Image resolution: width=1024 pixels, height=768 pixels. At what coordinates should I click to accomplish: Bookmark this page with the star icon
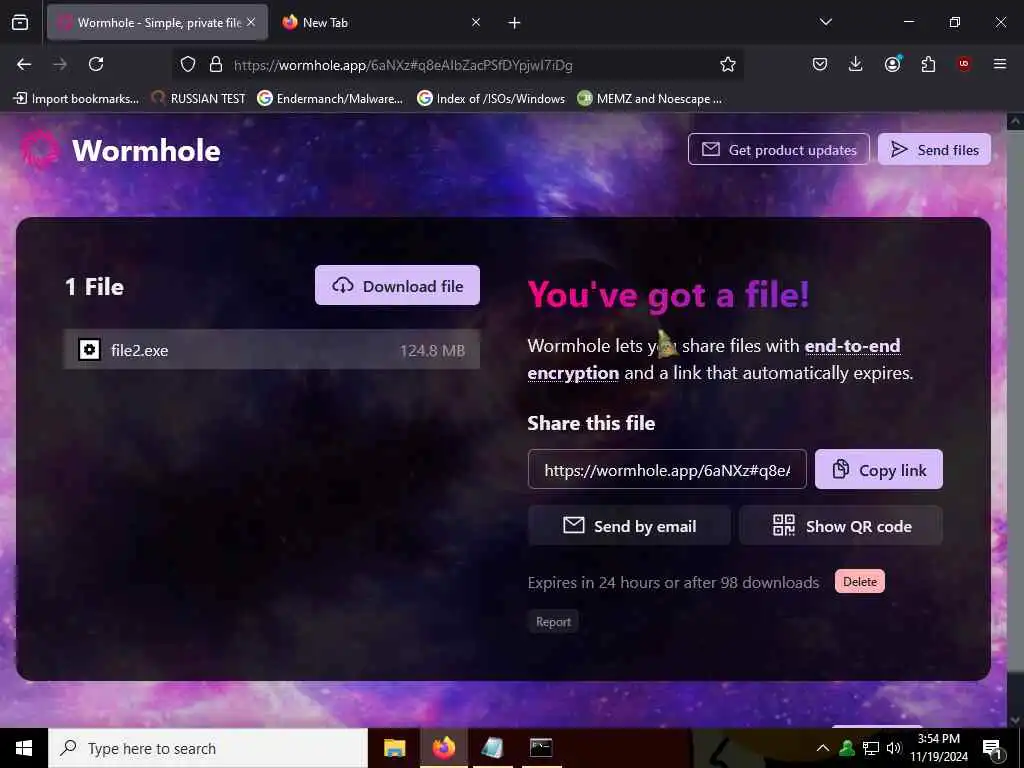(728, 64)
